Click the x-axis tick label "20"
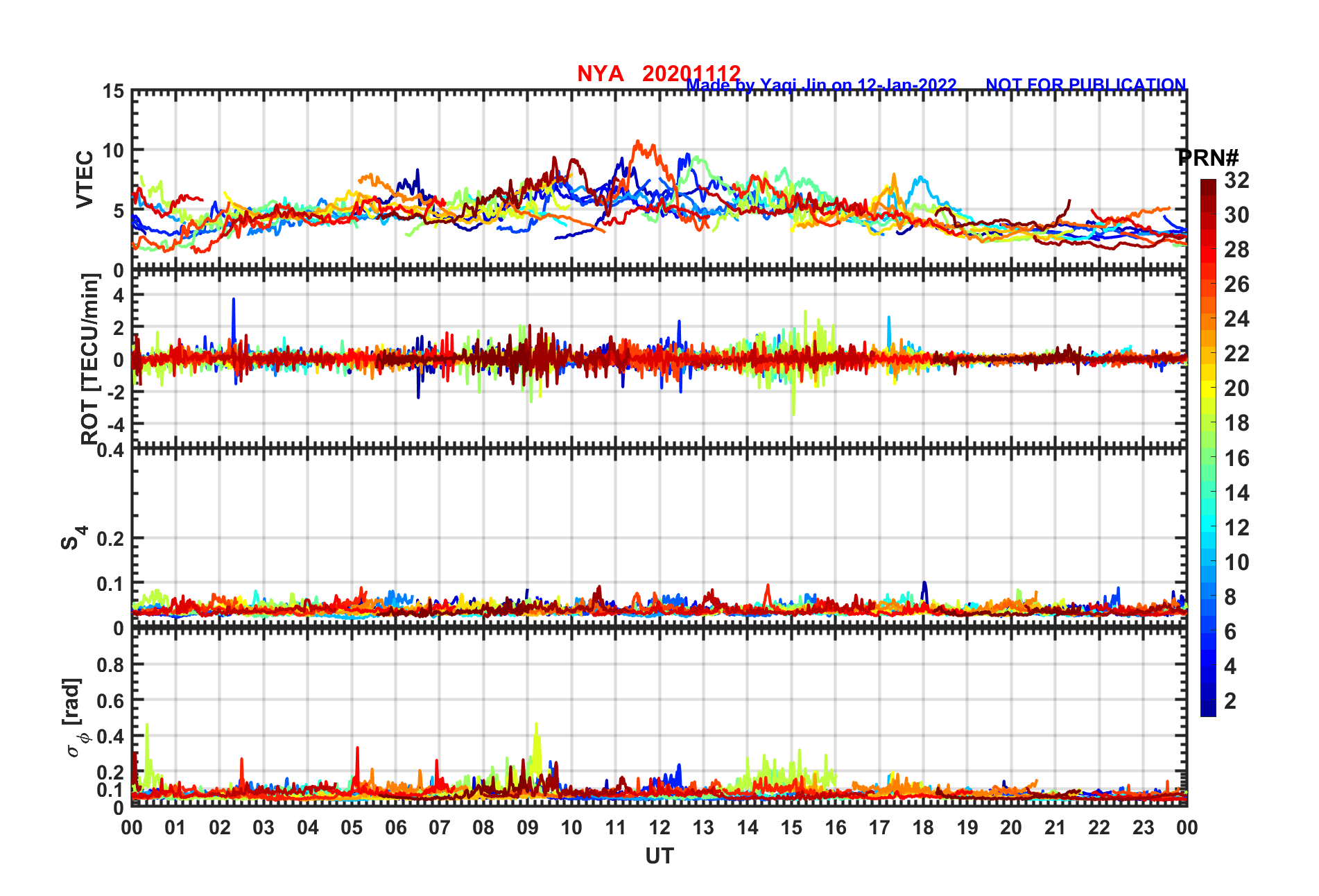Viewport: 1319px width, 896px height. pyautogui.click(x=1011, y=828)
